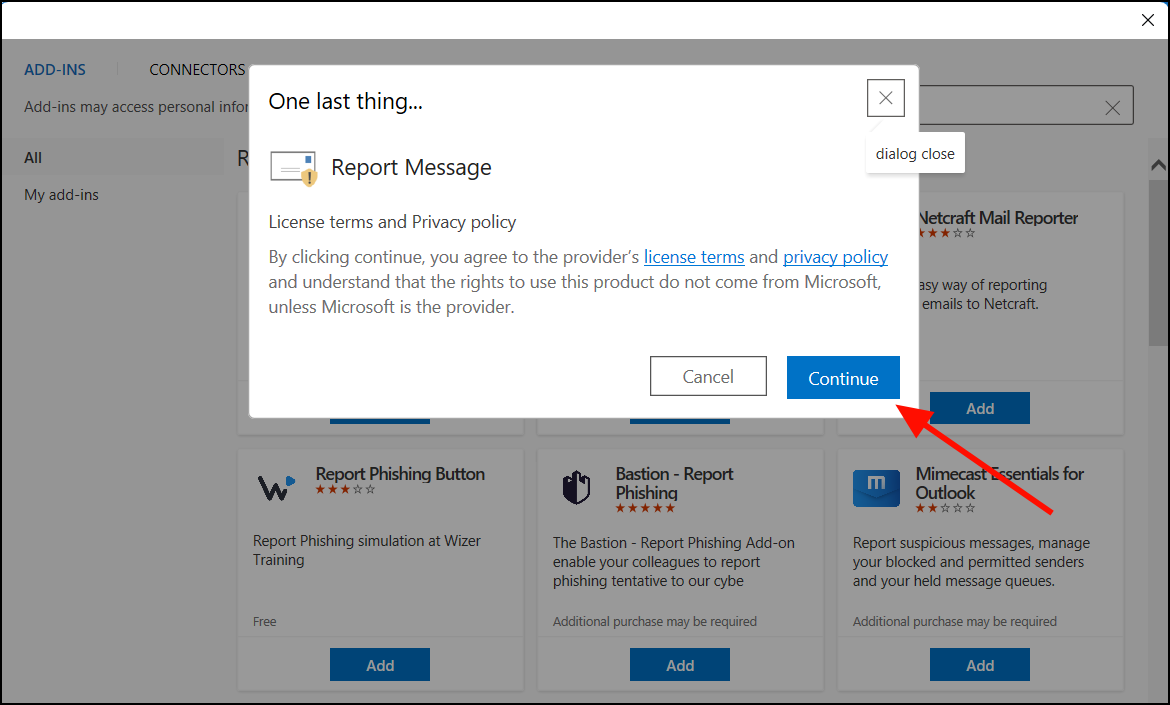Clear the search box with X

pyautogui.click(x=1112, y=107)
